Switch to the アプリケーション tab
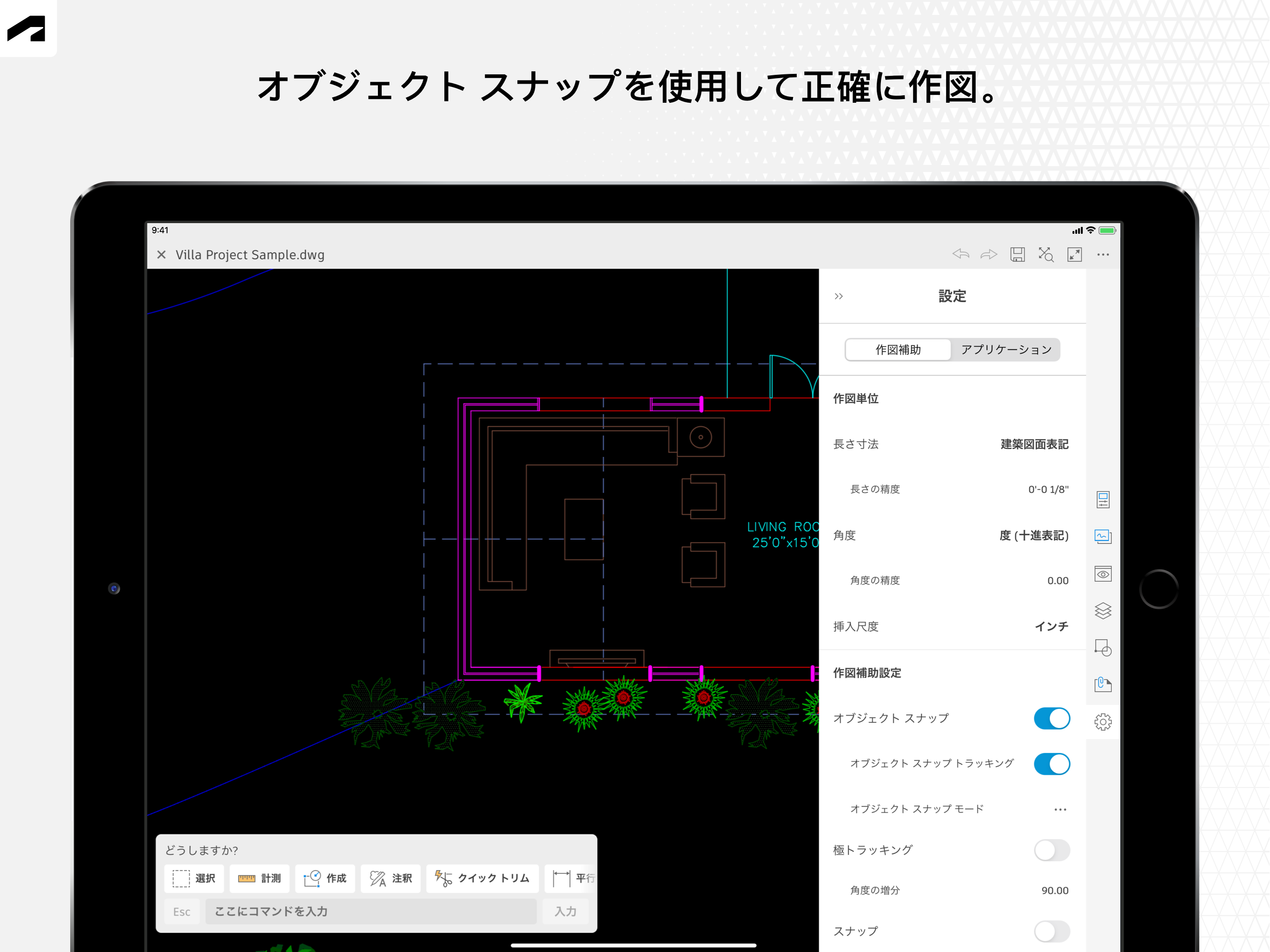Screen dimensions: 1270x952 tap(1006, 350)
